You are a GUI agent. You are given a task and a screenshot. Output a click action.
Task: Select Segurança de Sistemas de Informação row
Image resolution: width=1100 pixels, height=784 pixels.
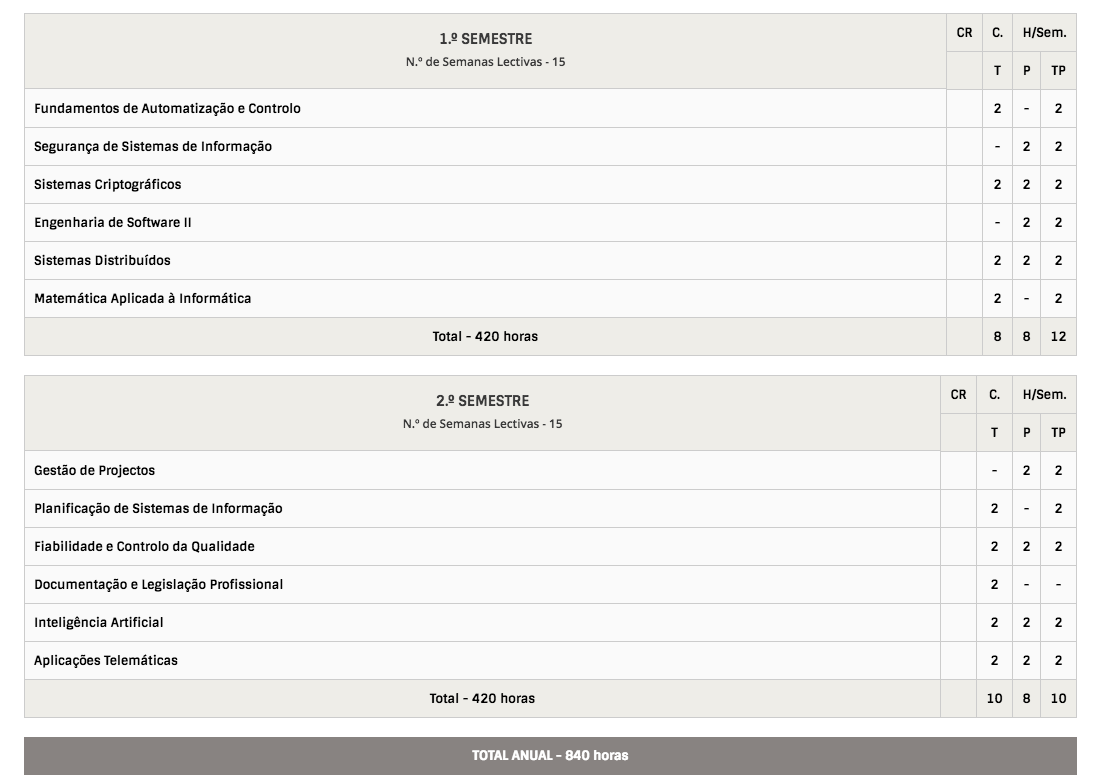[x=153, y=146]
